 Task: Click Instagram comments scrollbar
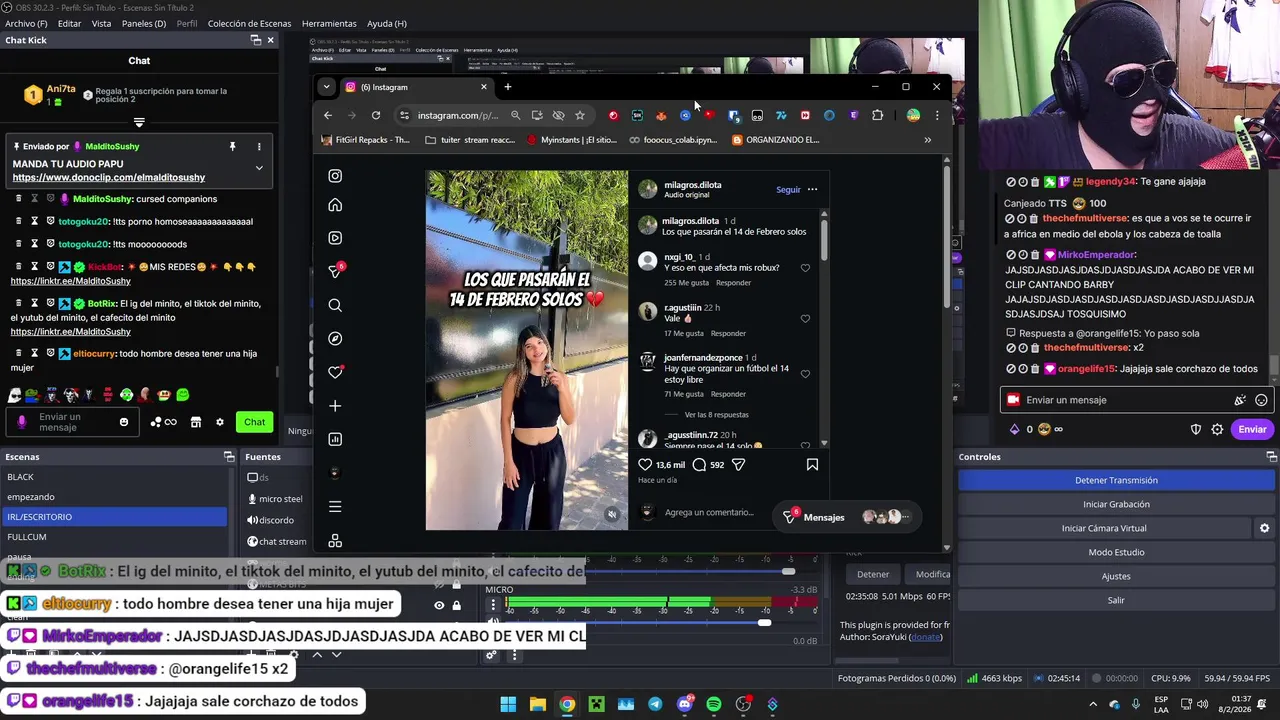tap(824, 240)
